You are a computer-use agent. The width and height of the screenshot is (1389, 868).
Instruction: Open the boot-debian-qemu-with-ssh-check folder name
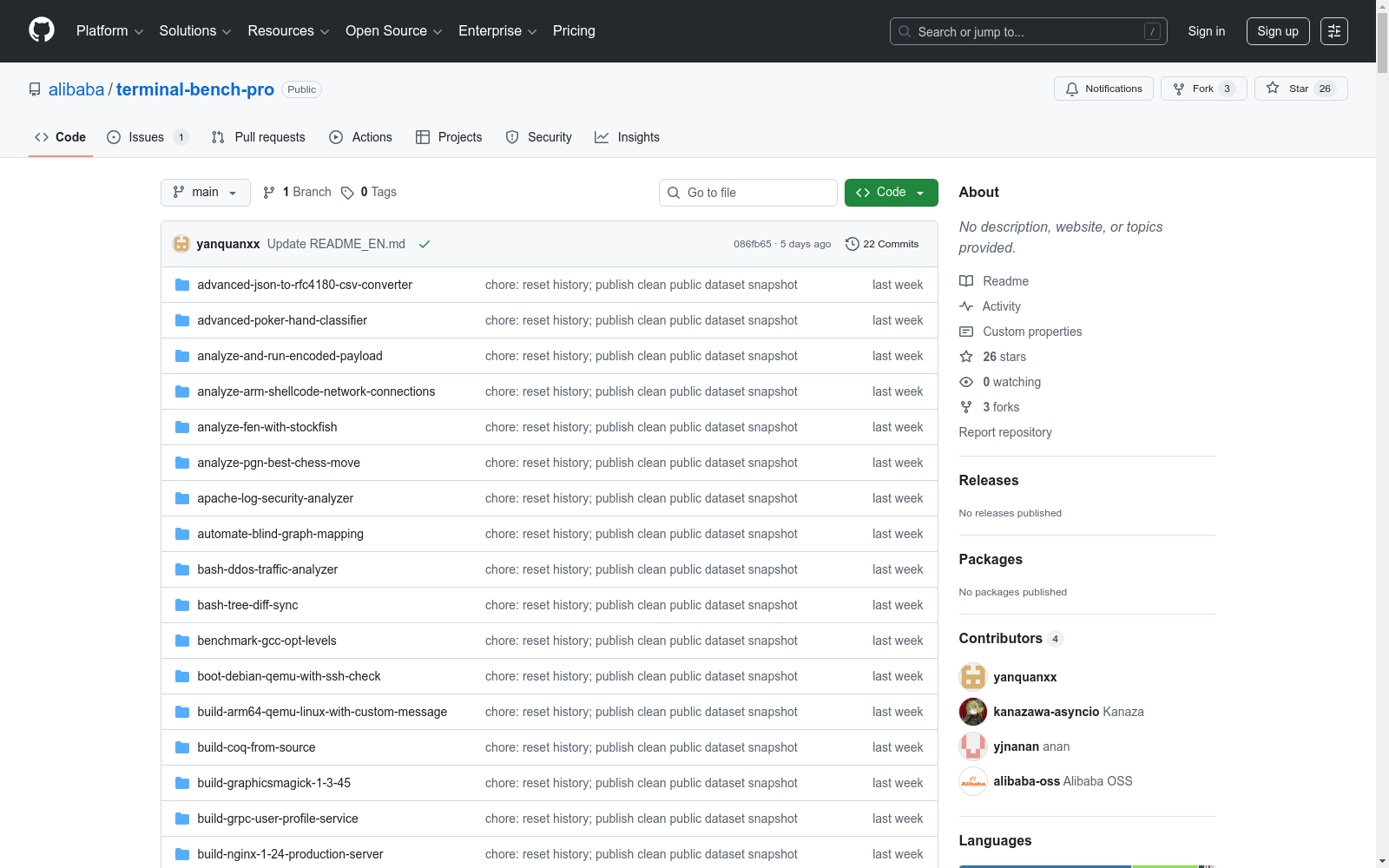[x=289, y=676]
